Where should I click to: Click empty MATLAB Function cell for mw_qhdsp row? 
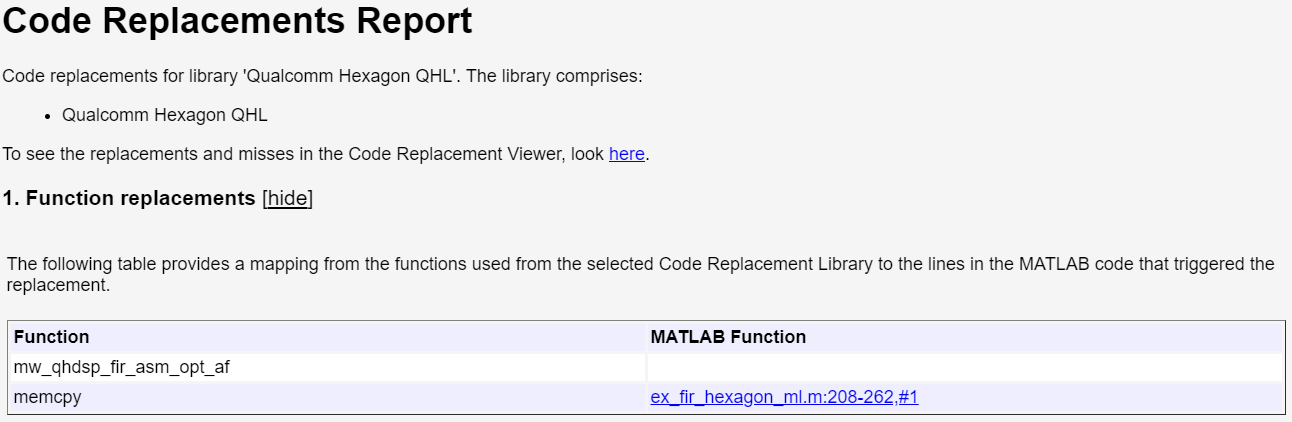tap(964, 367)
